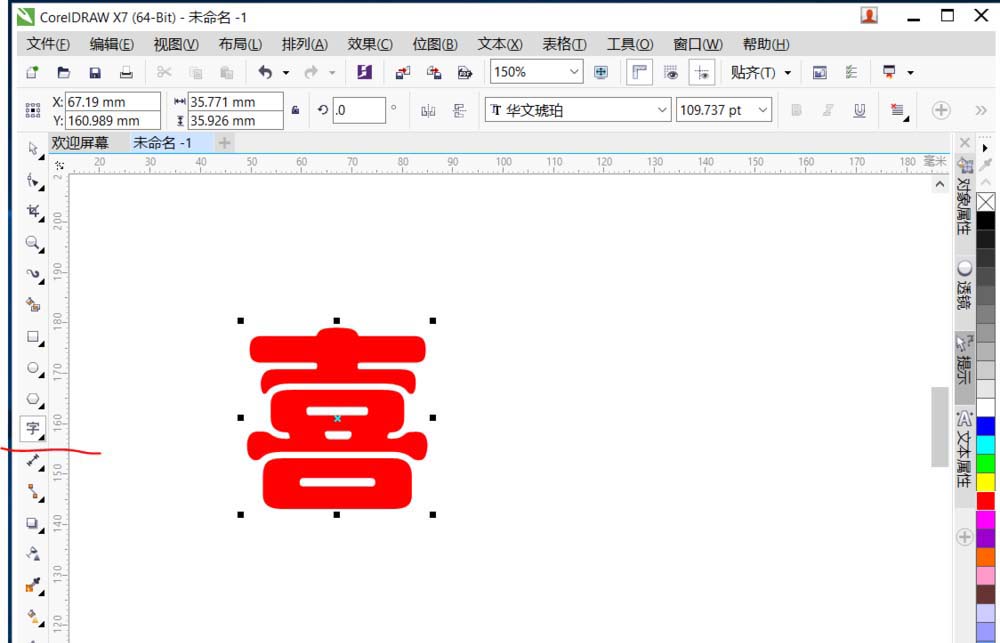1000x643 pixels.
Task: Expand the 贴齐 snap-to dropdown
Action: point(788,73)
